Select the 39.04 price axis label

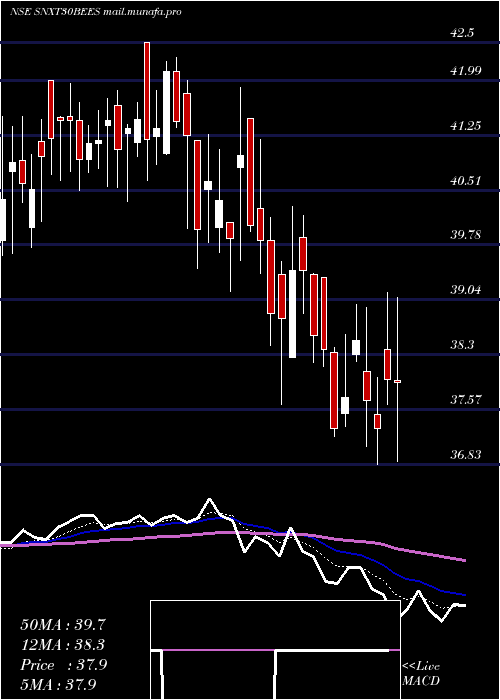(466, 290)
